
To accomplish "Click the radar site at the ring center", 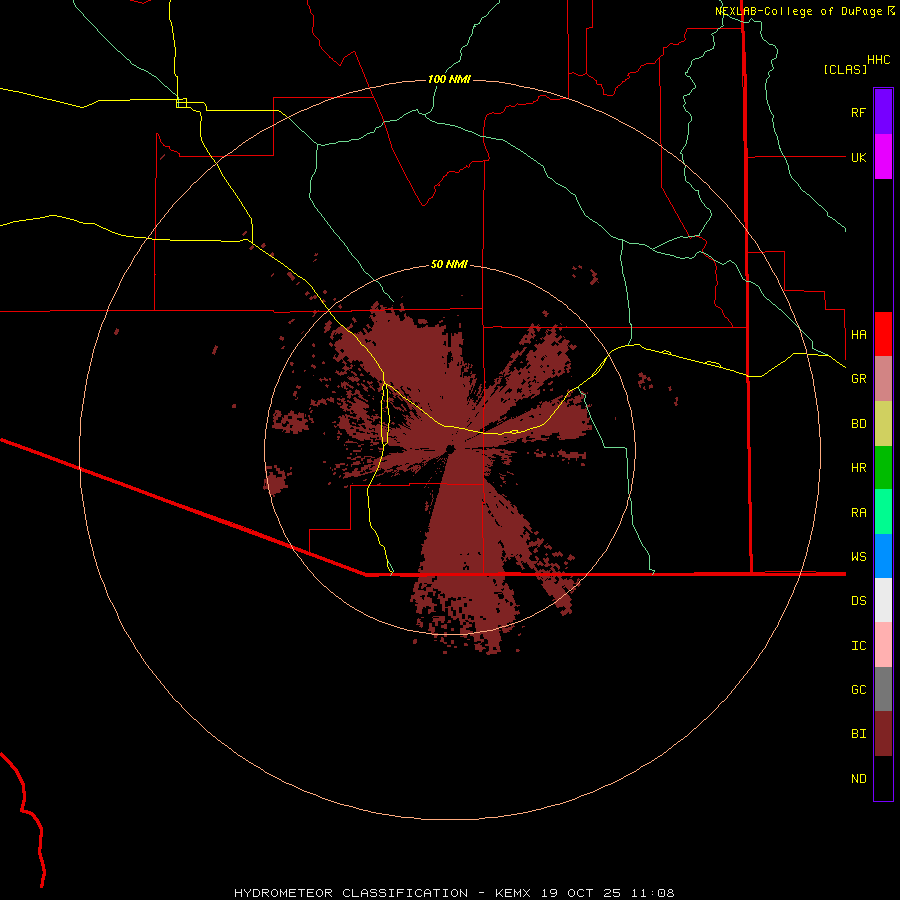I will point(450,449).
